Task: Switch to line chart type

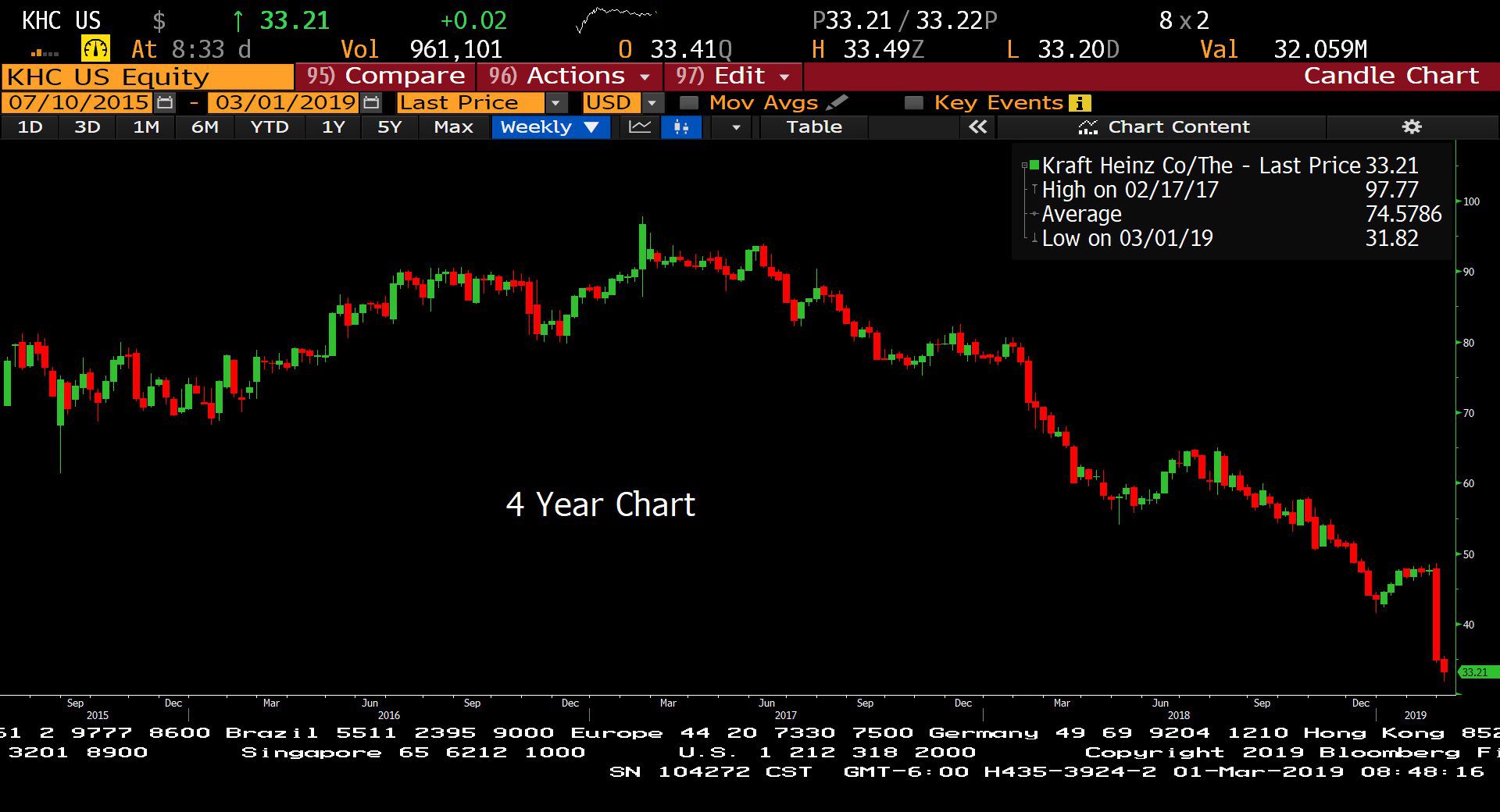Action: click(640, 127)
